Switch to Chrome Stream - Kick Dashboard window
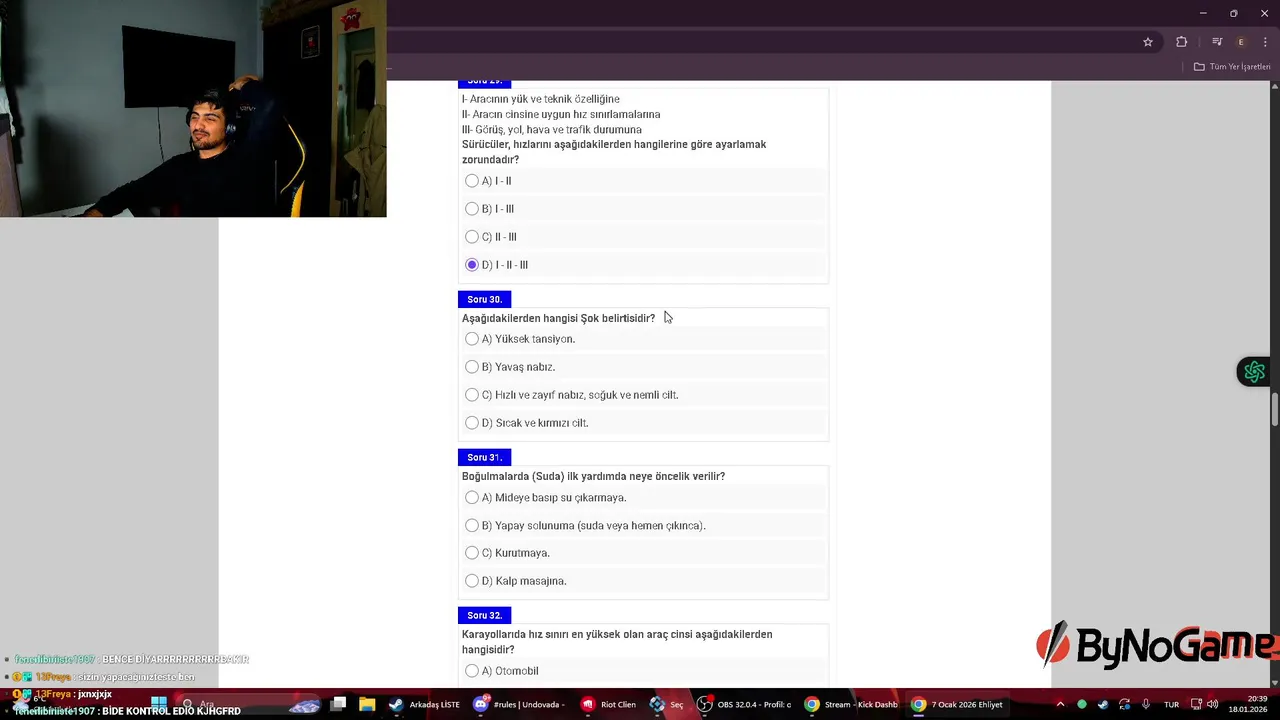 851,704
